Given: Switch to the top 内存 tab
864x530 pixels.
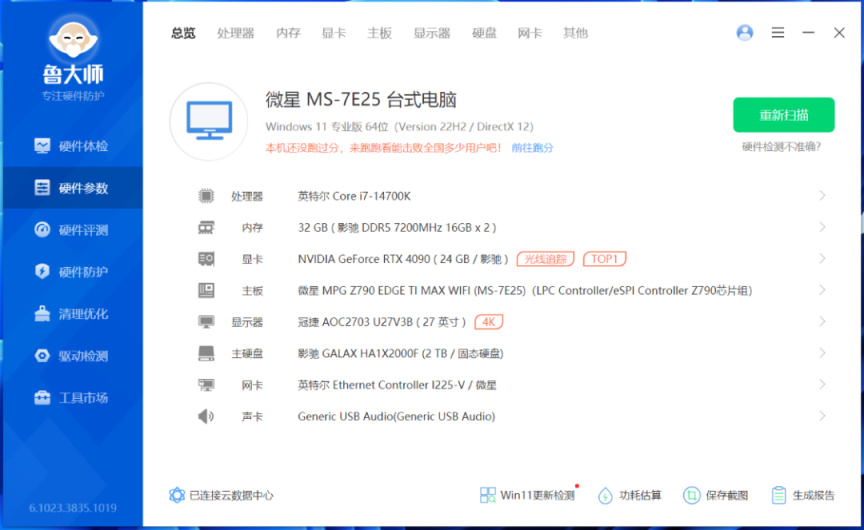Looking at the screenshot, I should (288, 33).
